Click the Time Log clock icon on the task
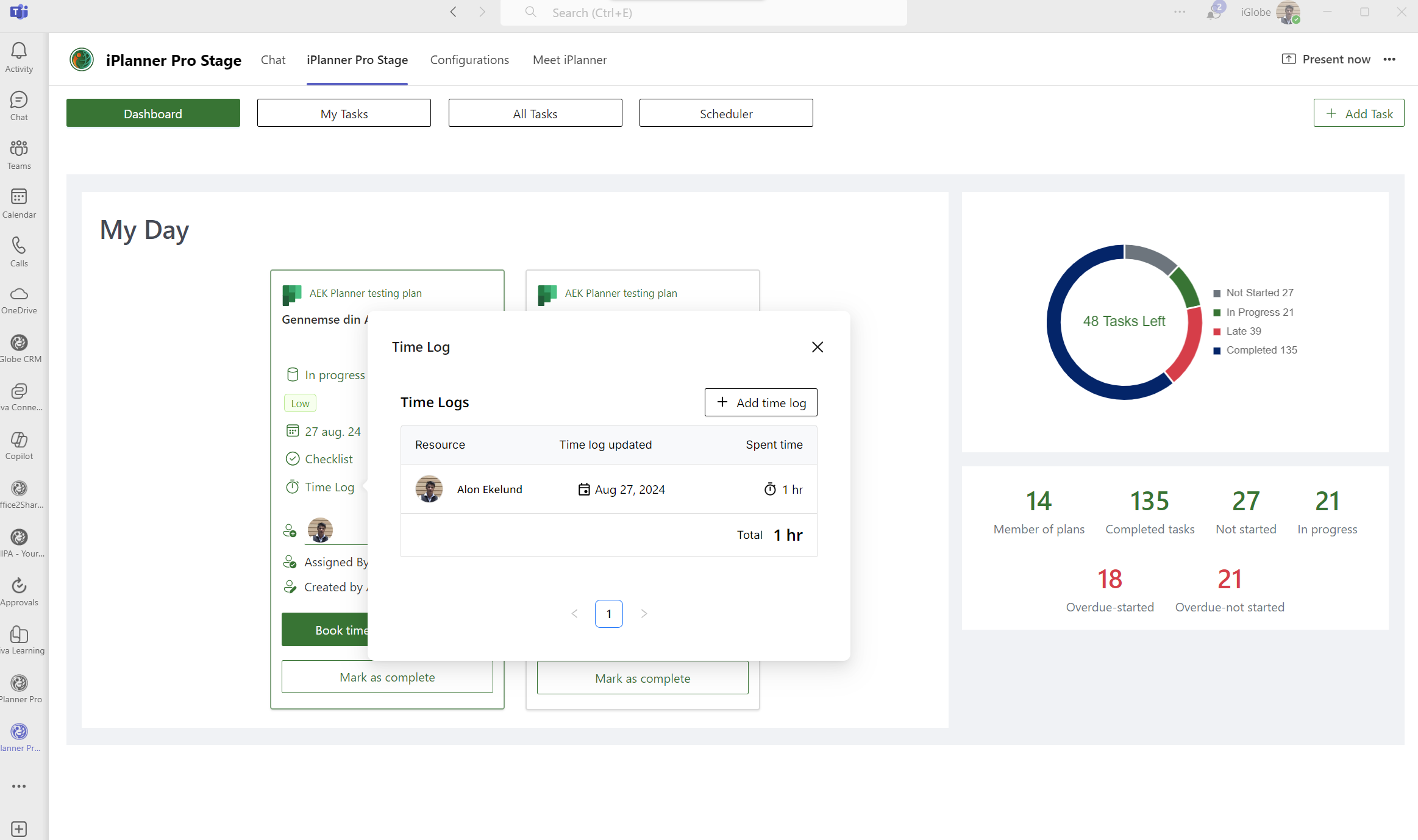 point(293,487)
